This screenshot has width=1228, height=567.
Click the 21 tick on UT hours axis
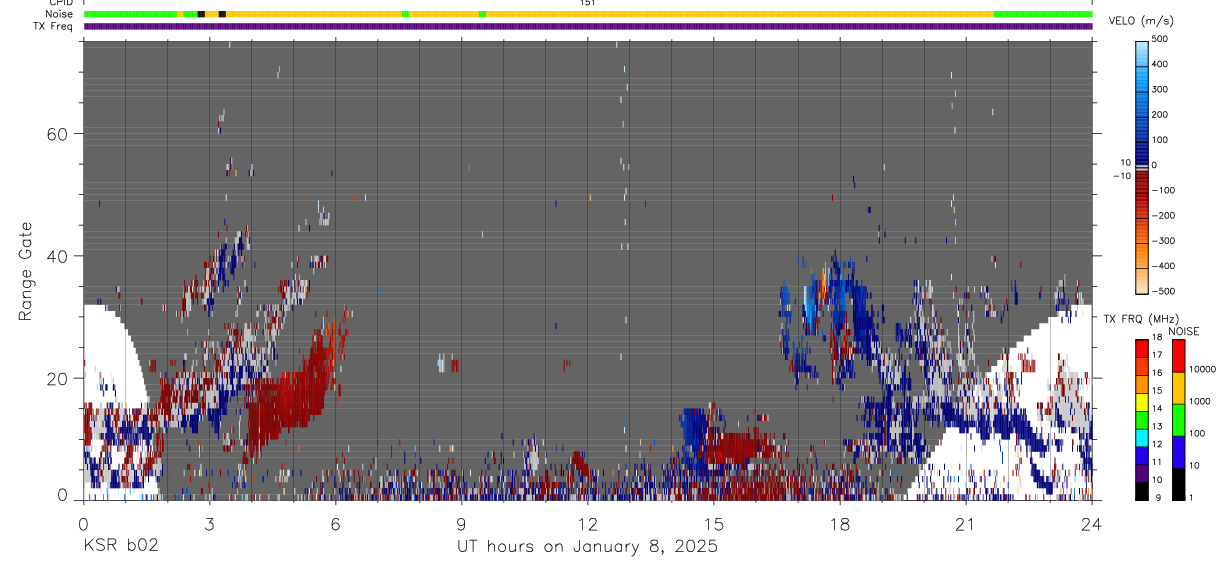(966, 523)
